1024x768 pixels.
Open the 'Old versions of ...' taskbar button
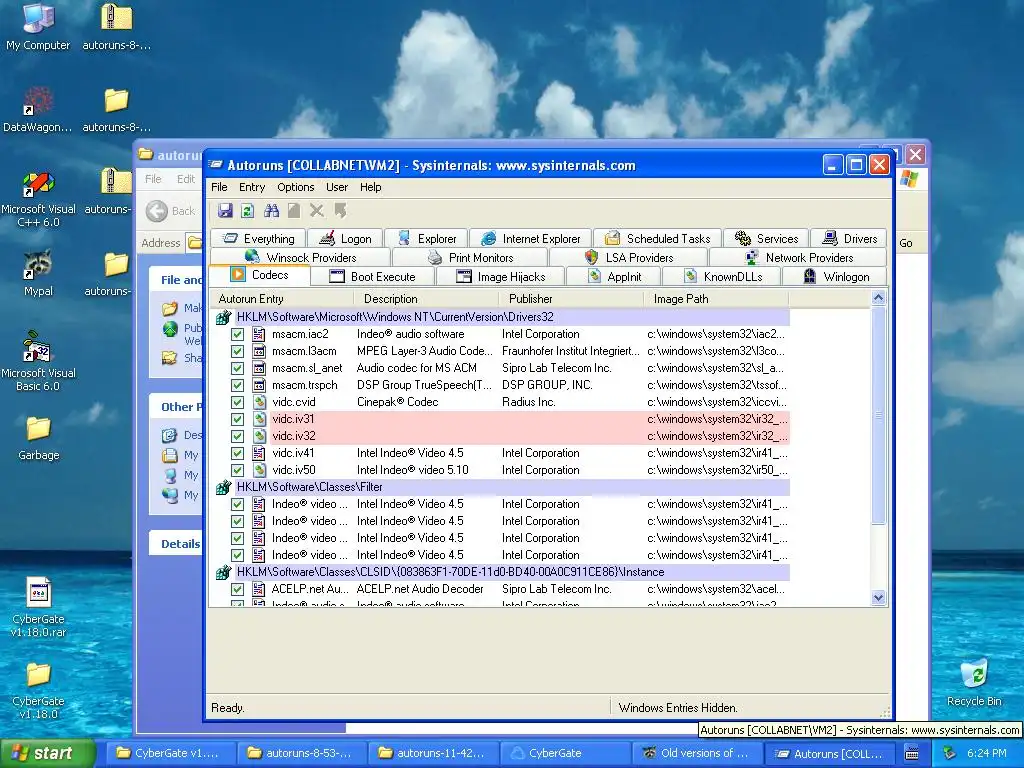pyautogui.click(x=697, y=753)
